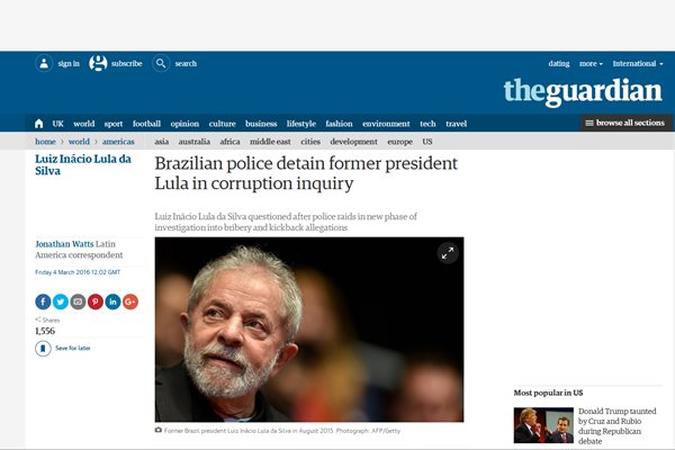Expand browse all sections menu

[x=626, y=123]
